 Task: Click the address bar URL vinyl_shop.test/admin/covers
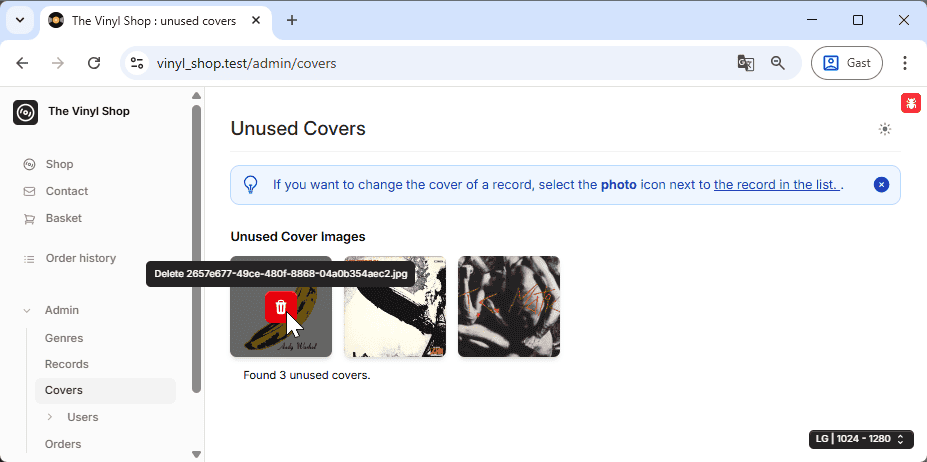(247, 63)
